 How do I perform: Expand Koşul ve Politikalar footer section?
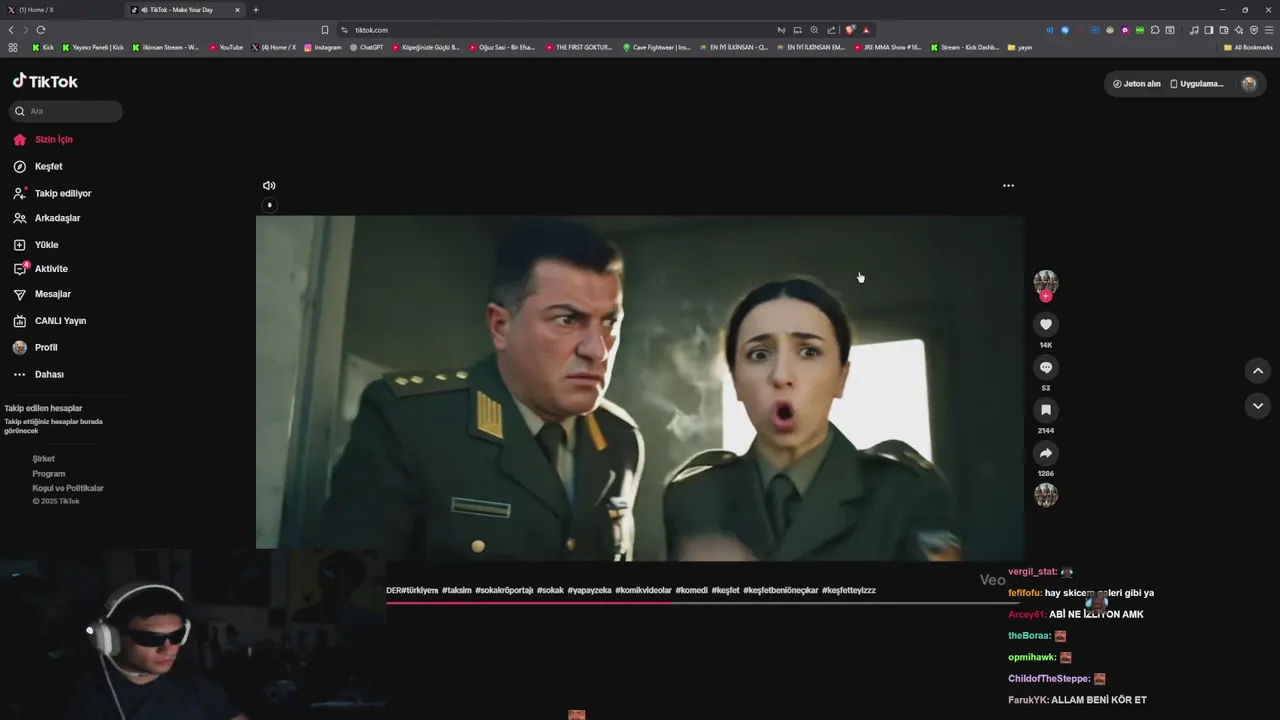tap(68, 488)
